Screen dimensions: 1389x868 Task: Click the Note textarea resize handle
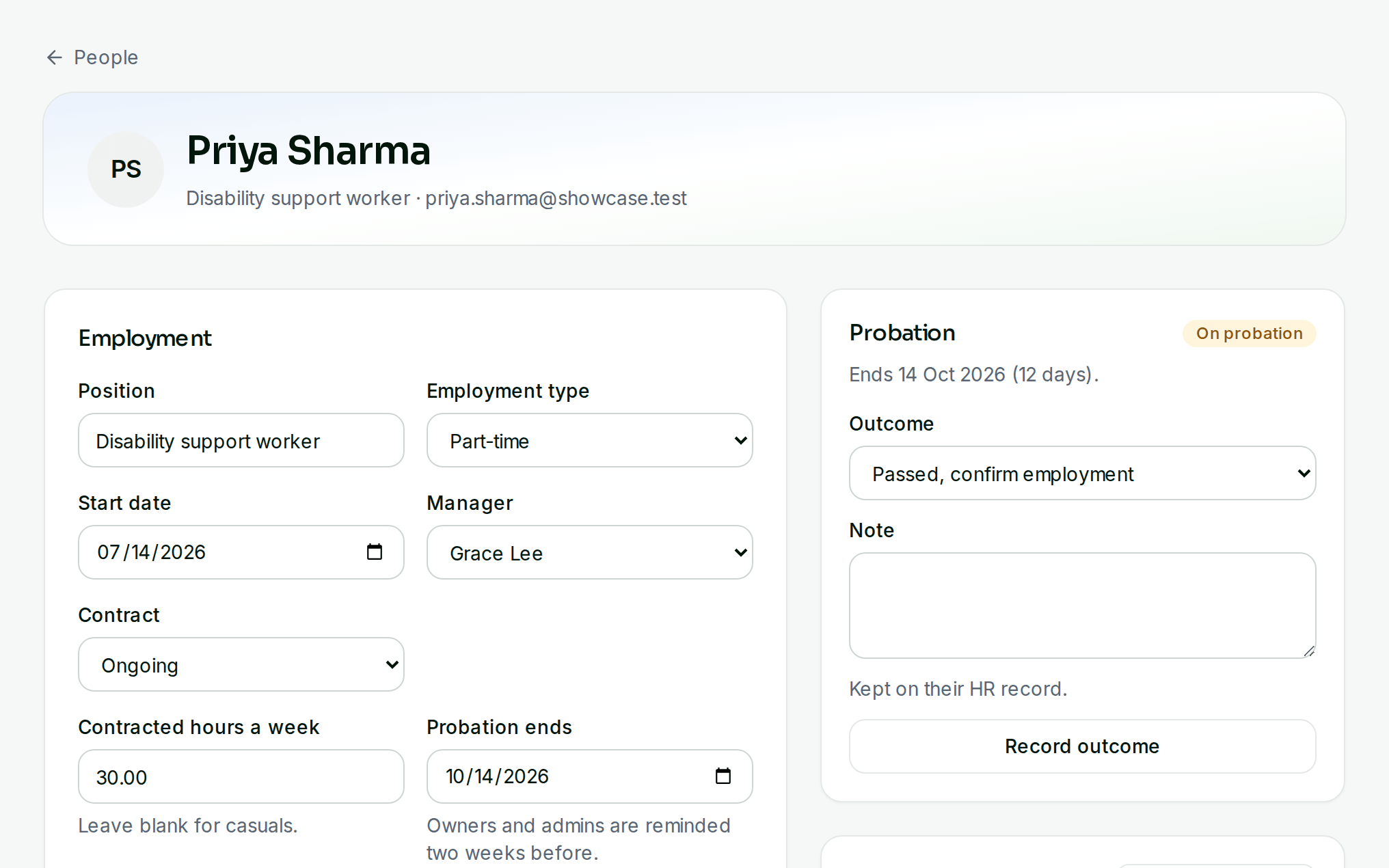[1309, 651]
